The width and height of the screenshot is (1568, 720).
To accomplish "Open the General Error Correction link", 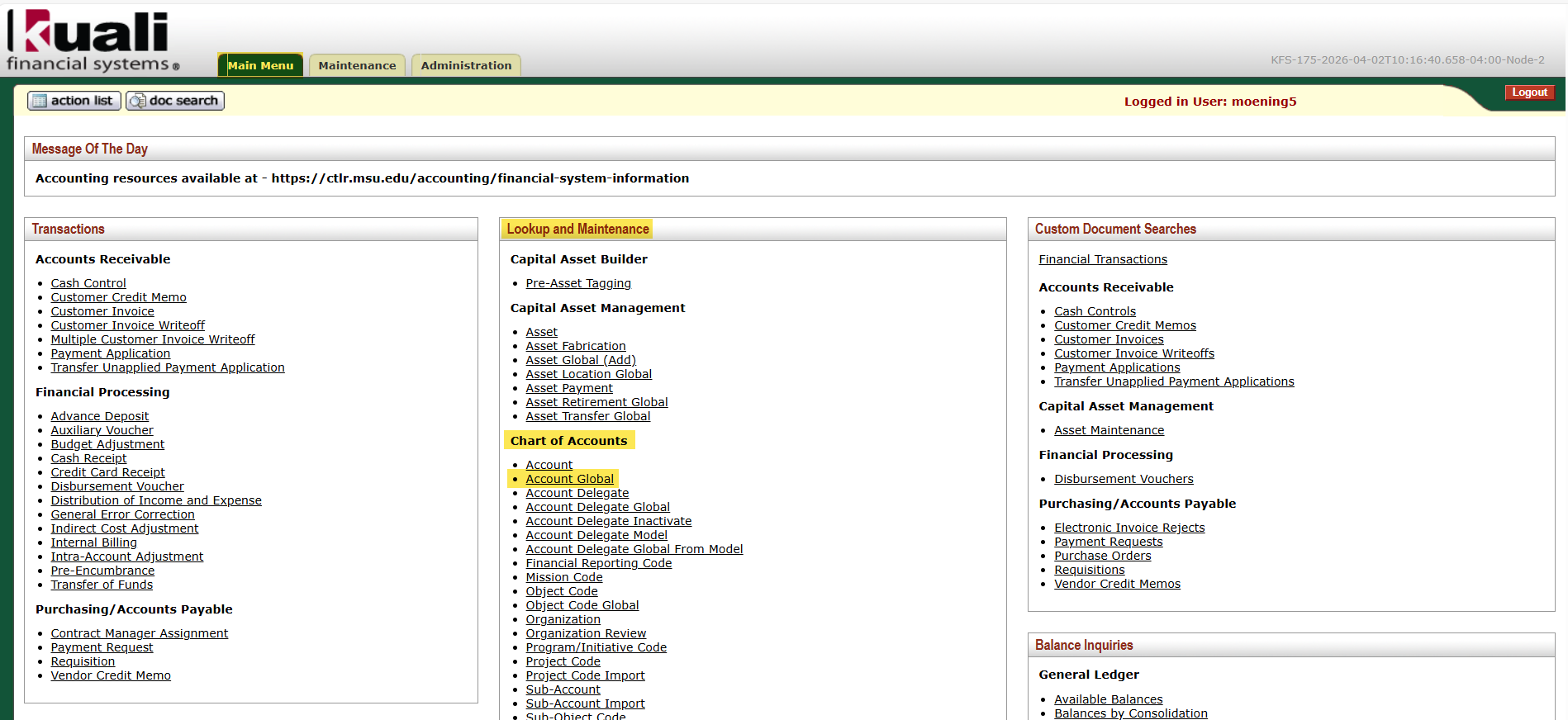I will tap(122, 514).
